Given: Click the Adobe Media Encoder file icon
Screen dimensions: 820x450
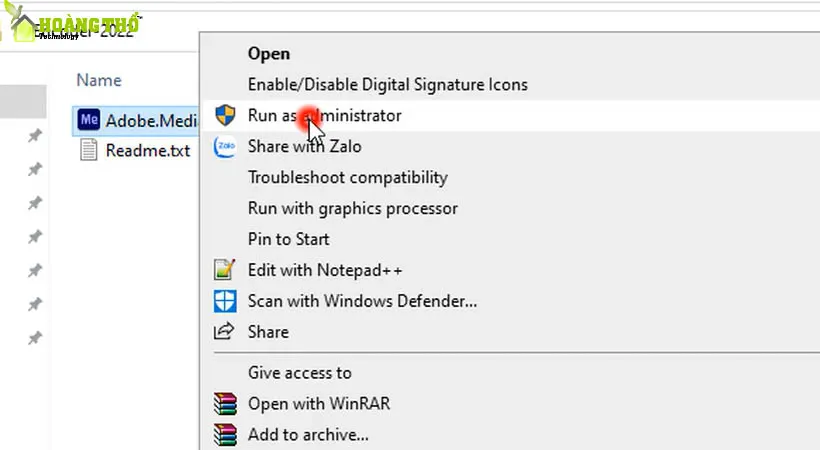Looking at the screenshot, I should point(89,119).
